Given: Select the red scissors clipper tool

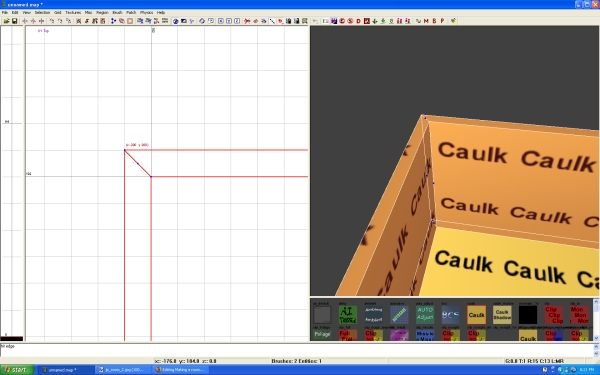Looking at the screenshot, I should [x=247, y=21].
